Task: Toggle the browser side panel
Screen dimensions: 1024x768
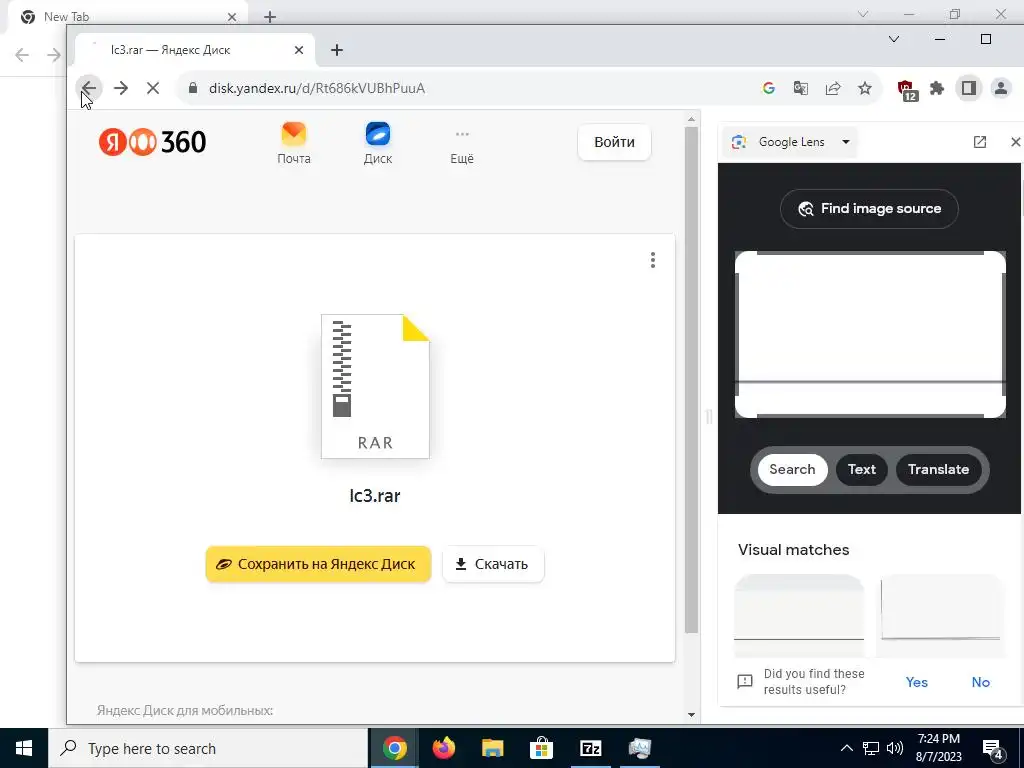Action: [968, 88]
